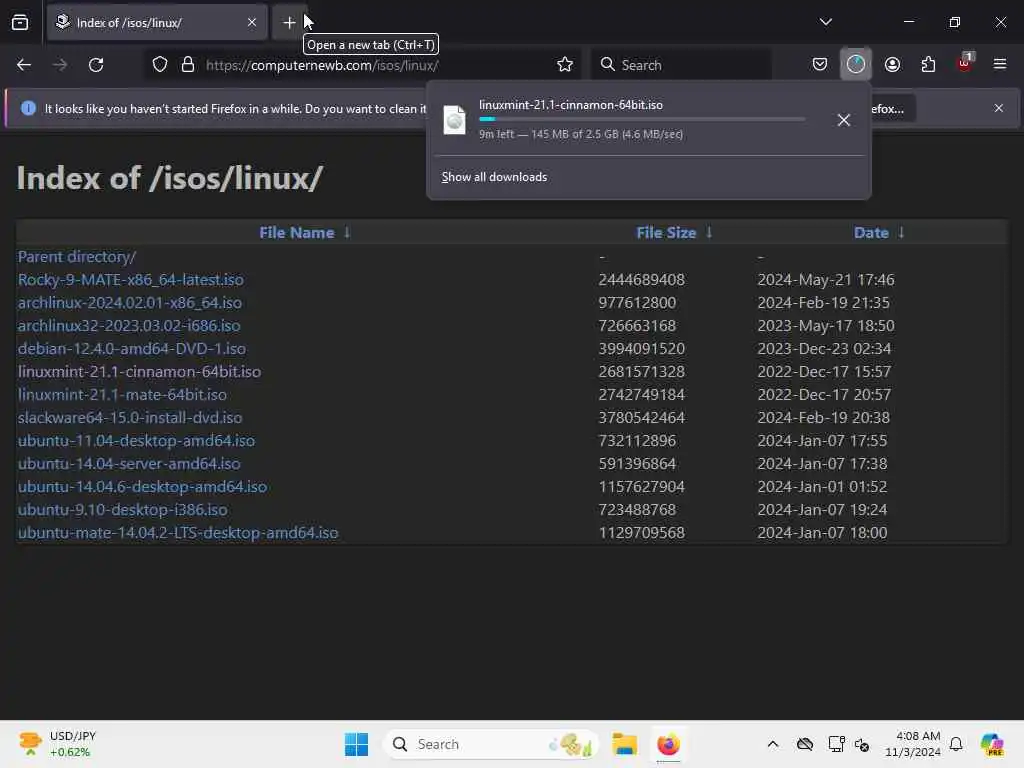Open the muted volume tray icon

[x=862, y=744]
